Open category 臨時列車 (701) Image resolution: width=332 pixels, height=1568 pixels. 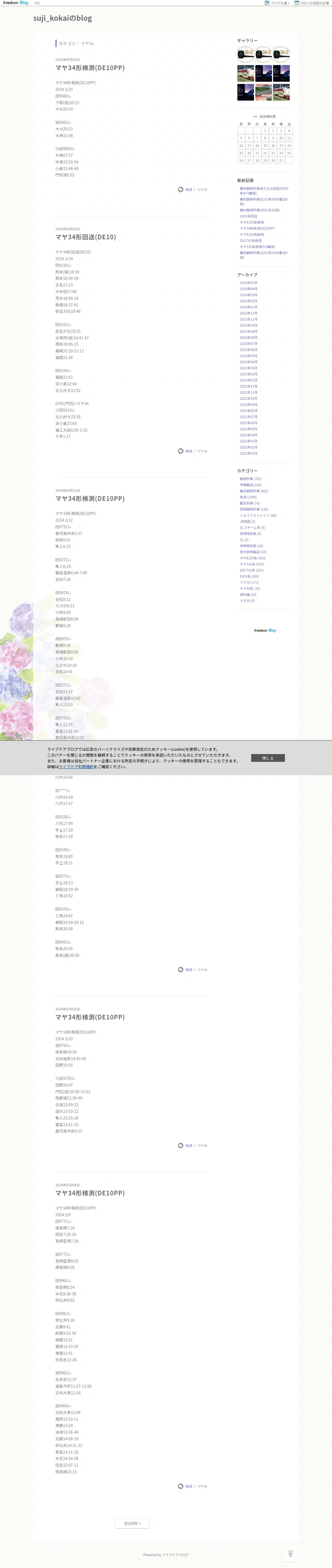point(250,479)
